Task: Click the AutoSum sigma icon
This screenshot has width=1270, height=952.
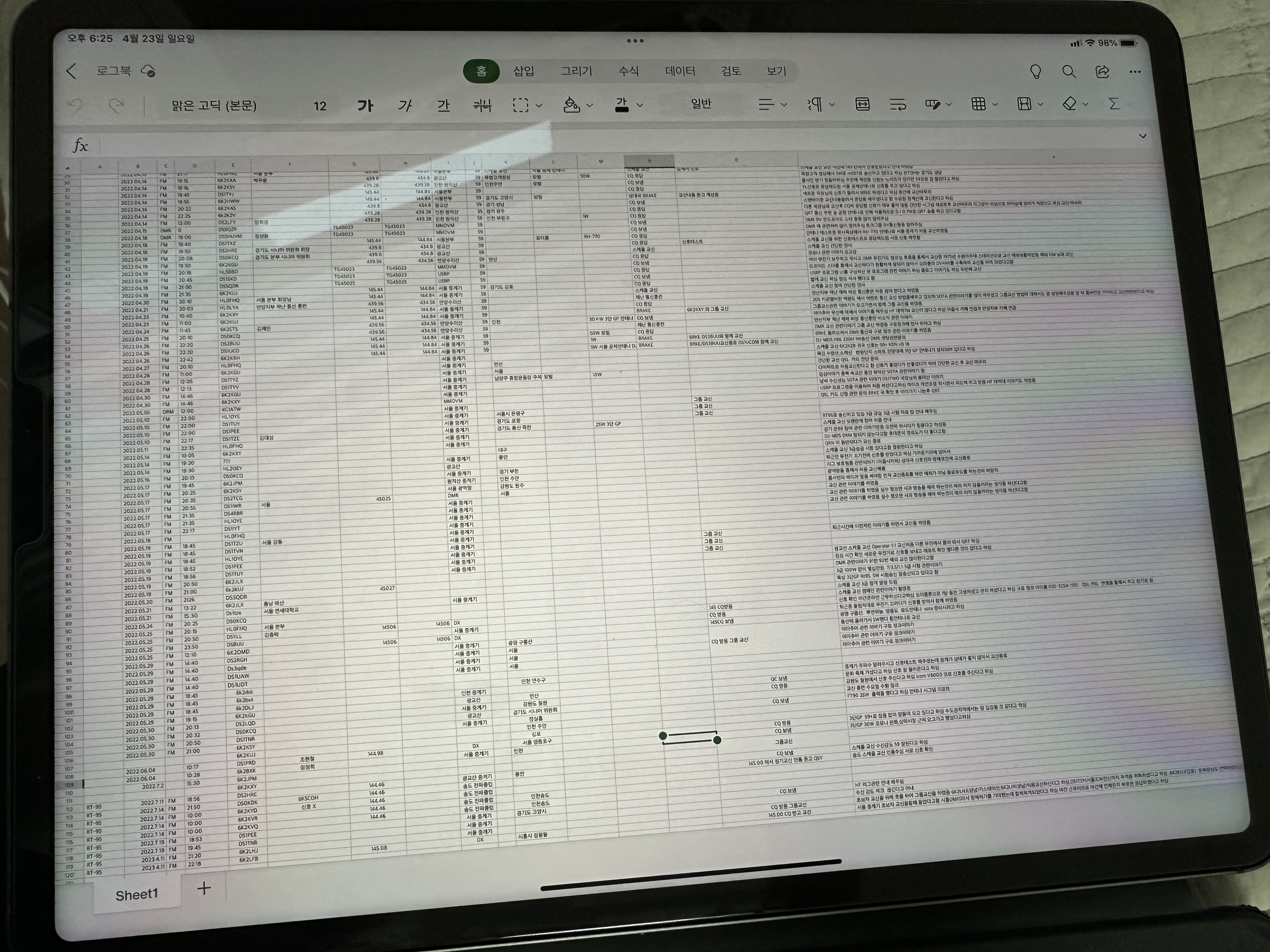Action: point(1114,104)
